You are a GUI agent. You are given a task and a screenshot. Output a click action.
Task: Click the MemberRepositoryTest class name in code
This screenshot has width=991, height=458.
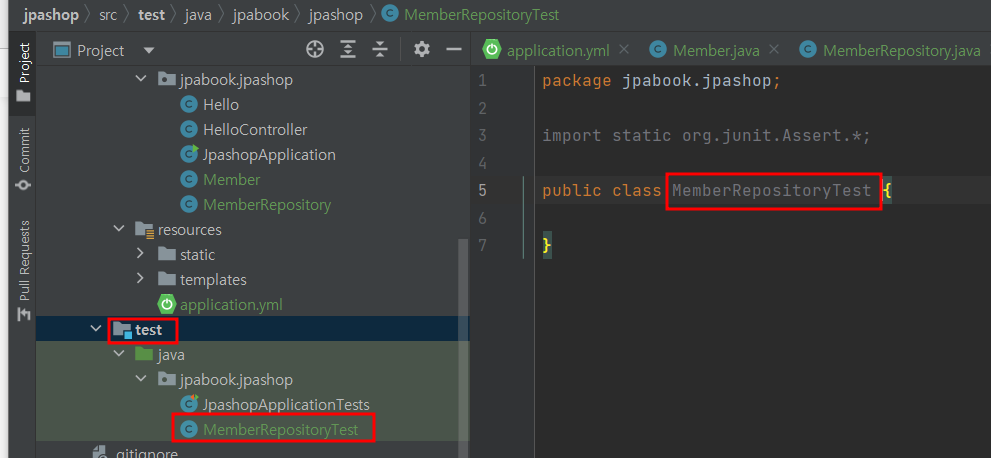tap(772, 190)
